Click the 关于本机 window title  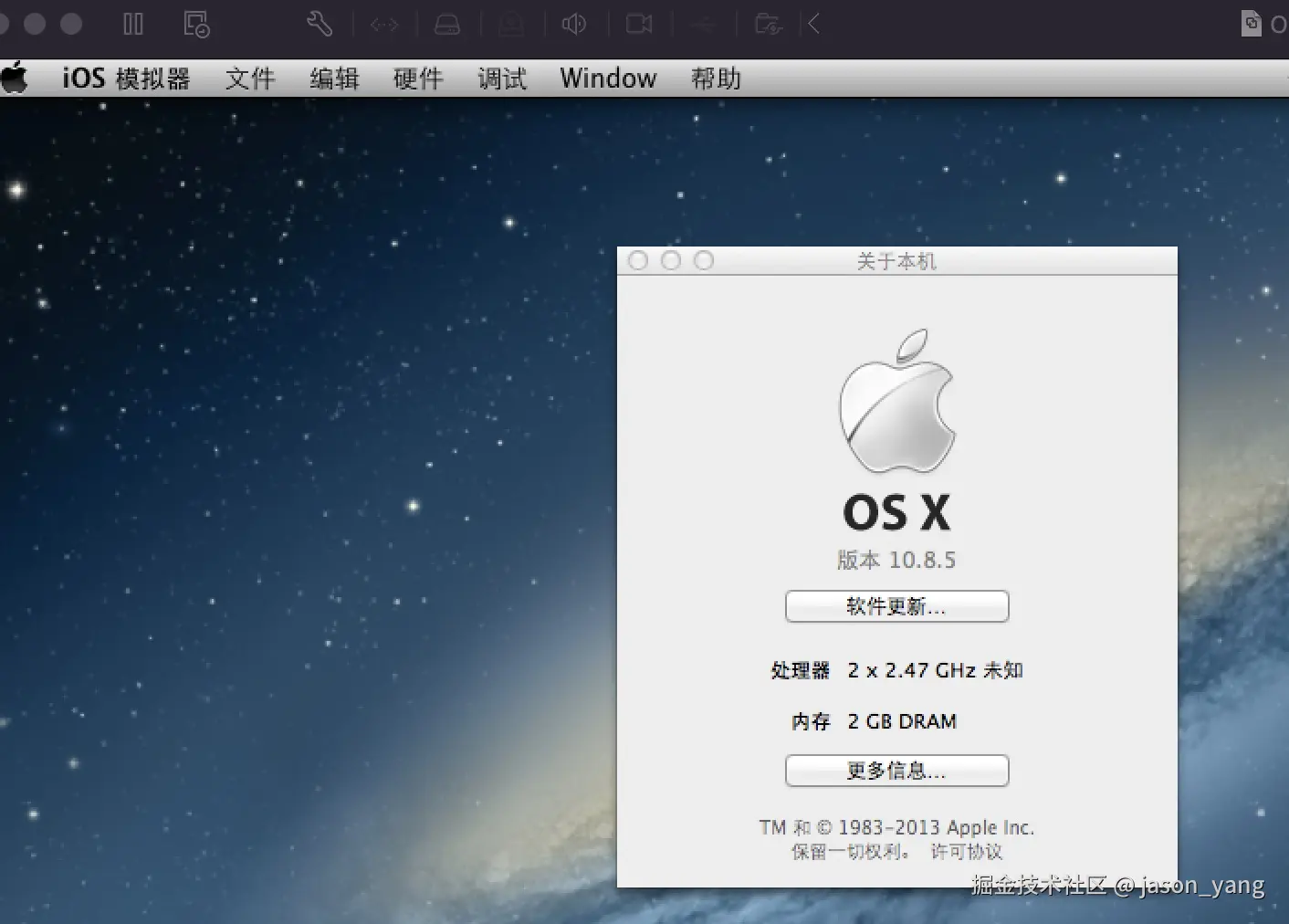click(896, 262)
